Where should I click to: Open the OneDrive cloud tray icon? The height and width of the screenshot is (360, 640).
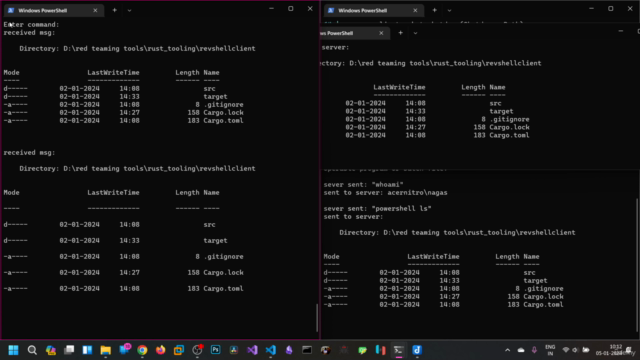[521, 350]
